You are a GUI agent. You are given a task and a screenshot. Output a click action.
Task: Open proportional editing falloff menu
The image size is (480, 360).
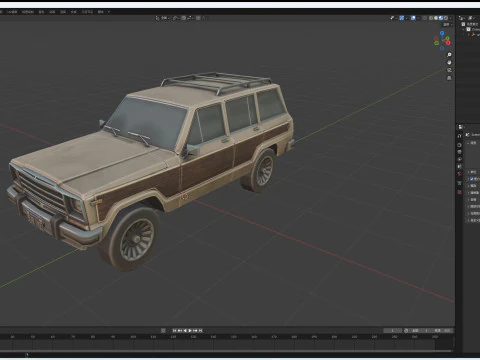coord(203,18)
